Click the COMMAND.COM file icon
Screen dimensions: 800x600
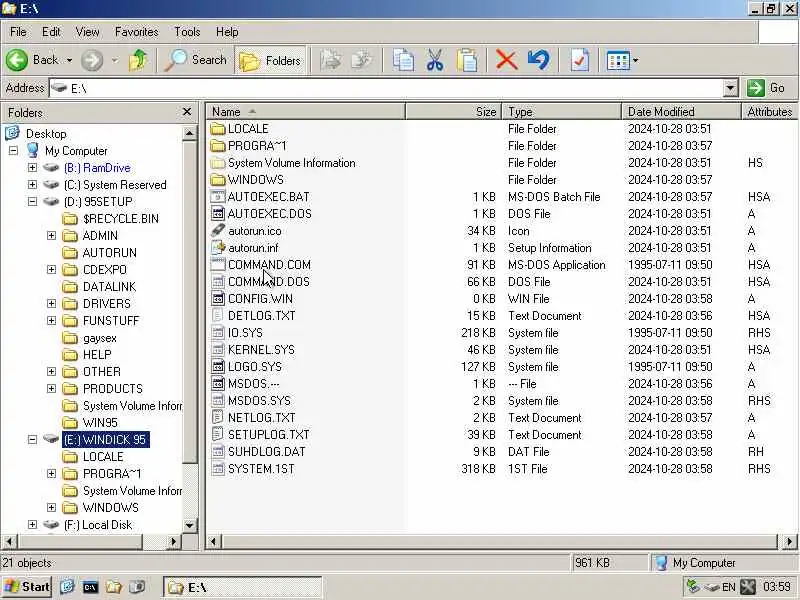[x=218, y=264]
